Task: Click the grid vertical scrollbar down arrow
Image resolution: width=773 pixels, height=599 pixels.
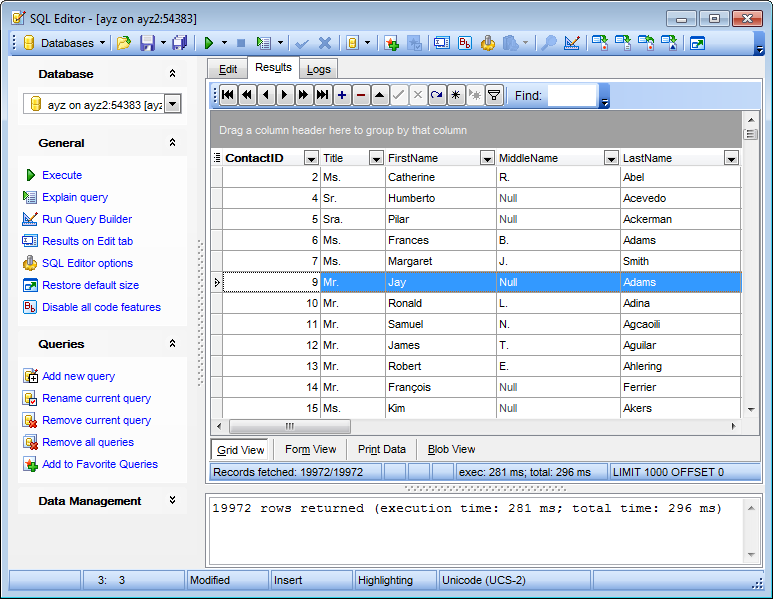Action: click(x=751, y=409)
